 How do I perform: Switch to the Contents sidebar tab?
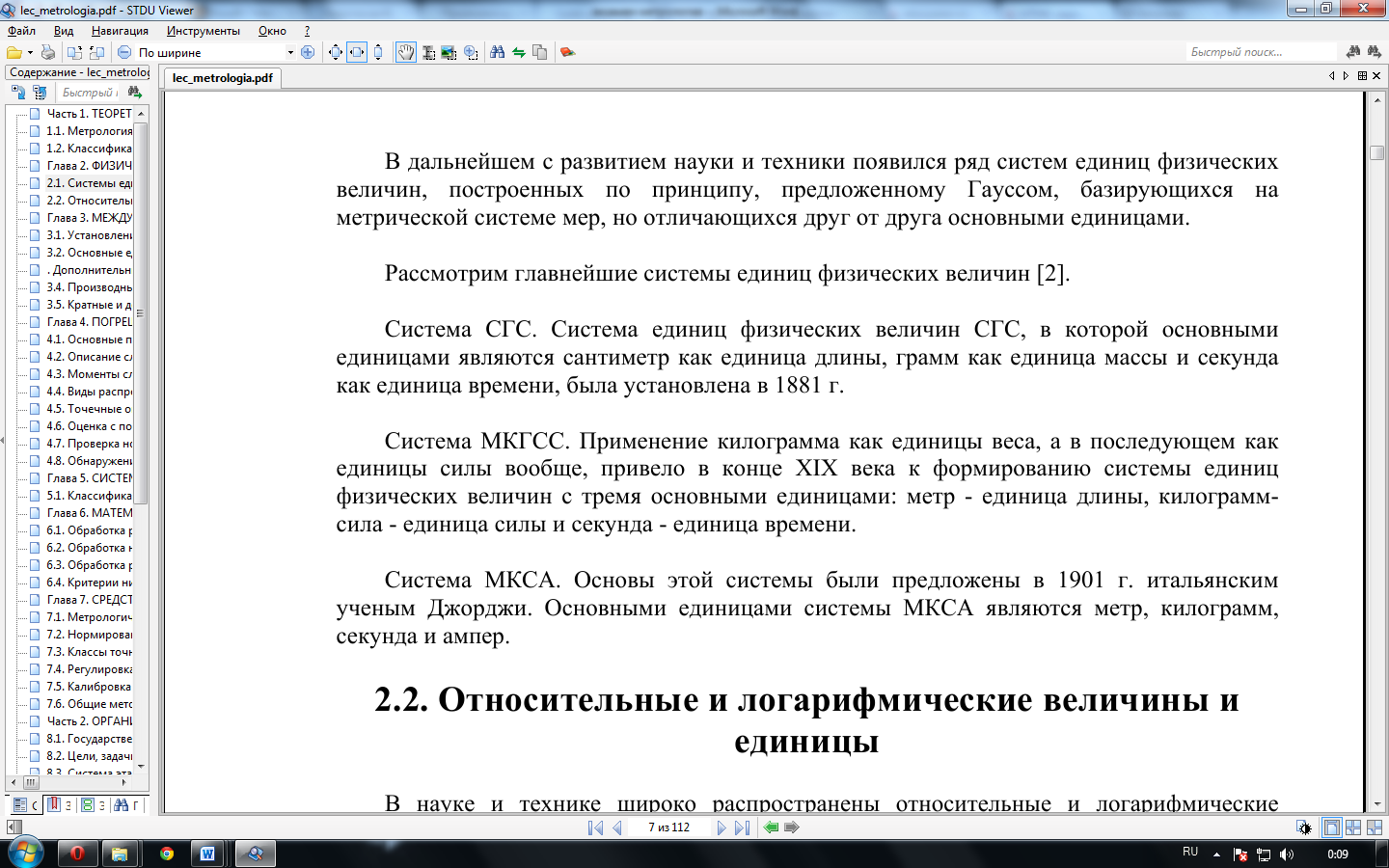tap(25, 804)
